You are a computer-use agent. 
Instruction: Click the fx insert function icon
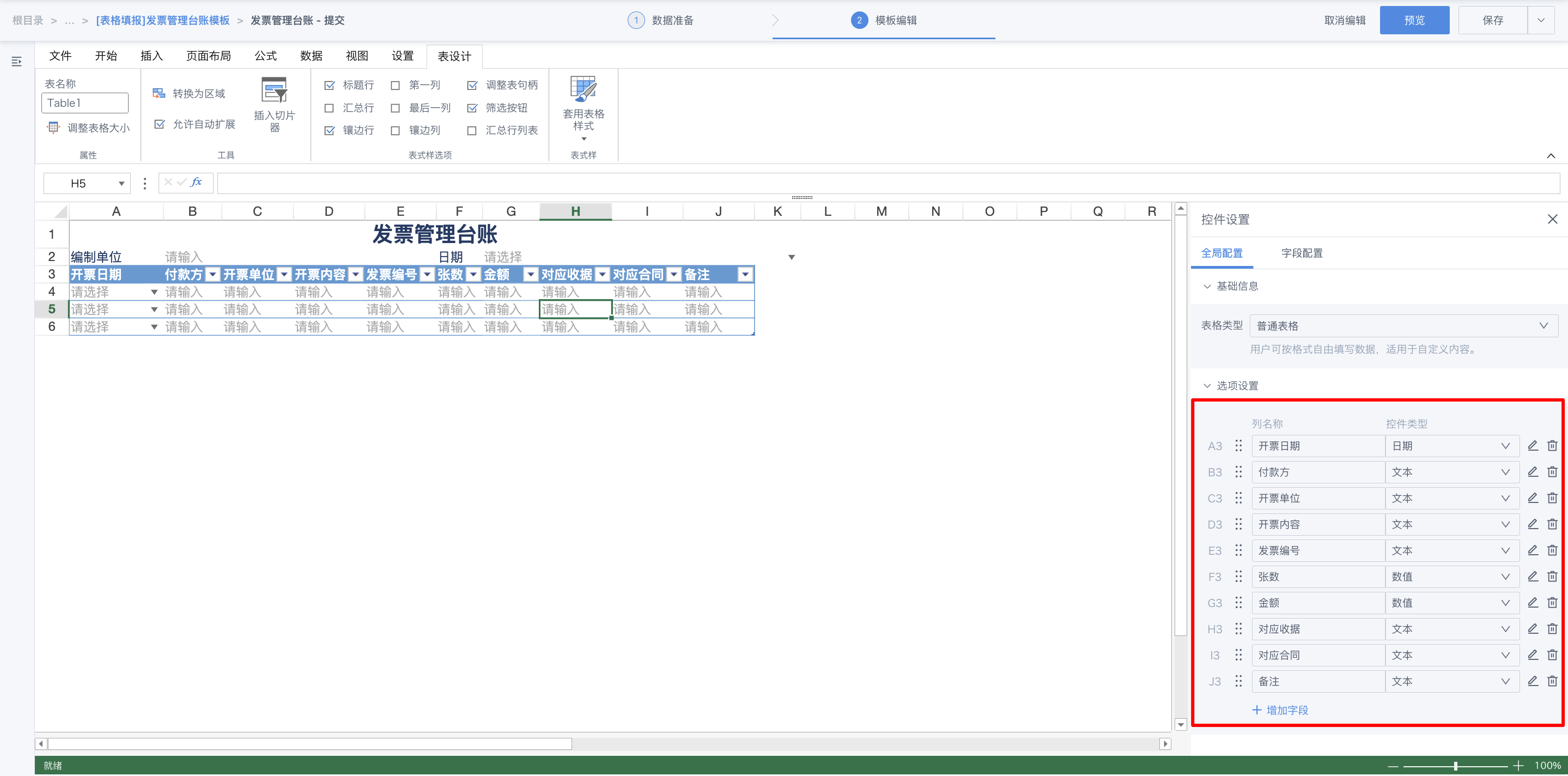tap(196, 182)
